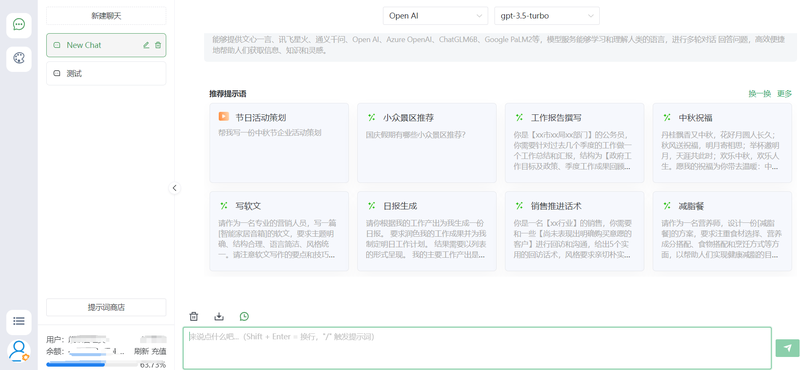Click the green icon on 写软文 card
800x370 pixels.
(x=223, y=206)
